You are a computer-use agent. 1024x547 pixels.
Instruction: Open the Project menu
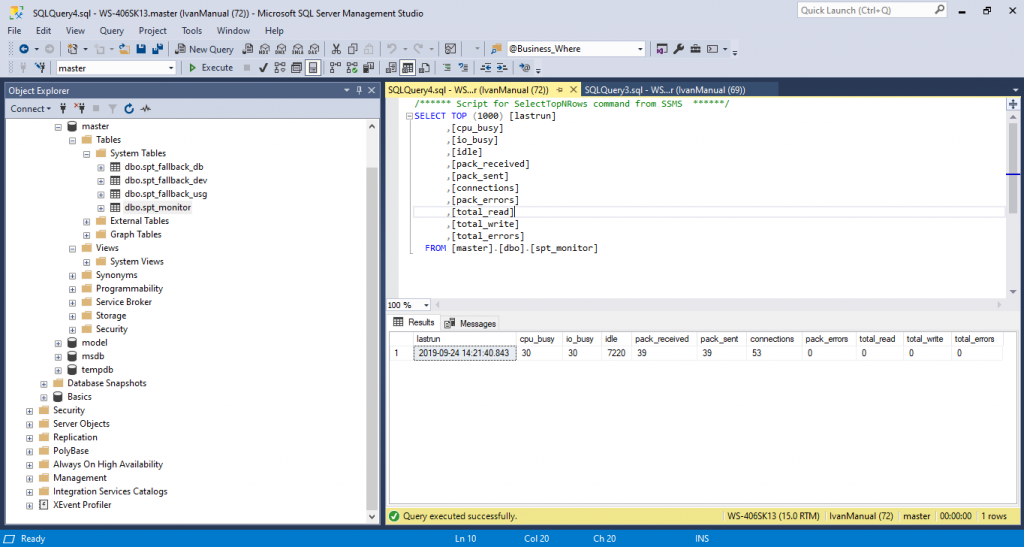[x=152, y=31]
